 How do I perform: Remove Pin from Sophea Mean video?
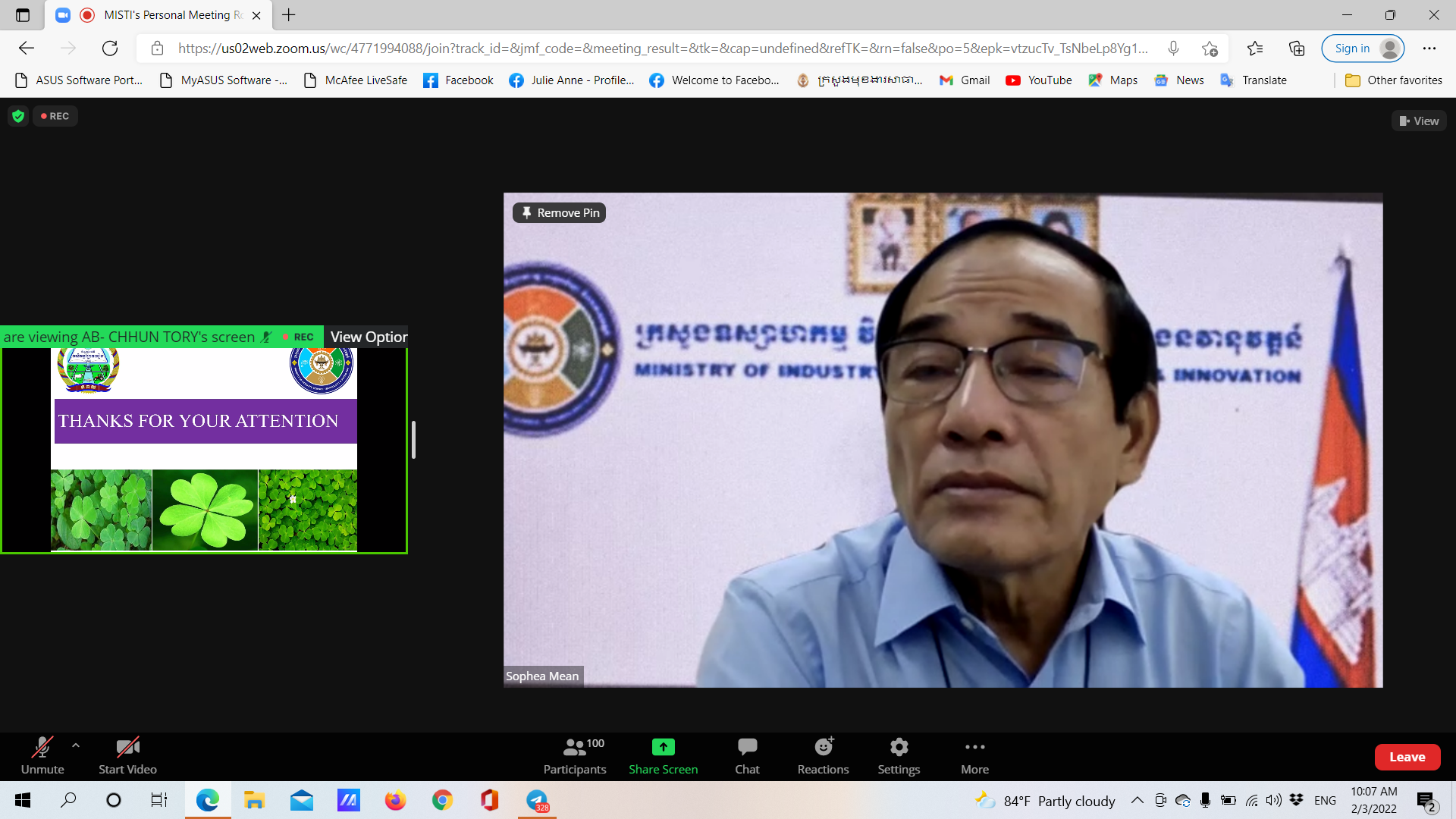point(560,213)
